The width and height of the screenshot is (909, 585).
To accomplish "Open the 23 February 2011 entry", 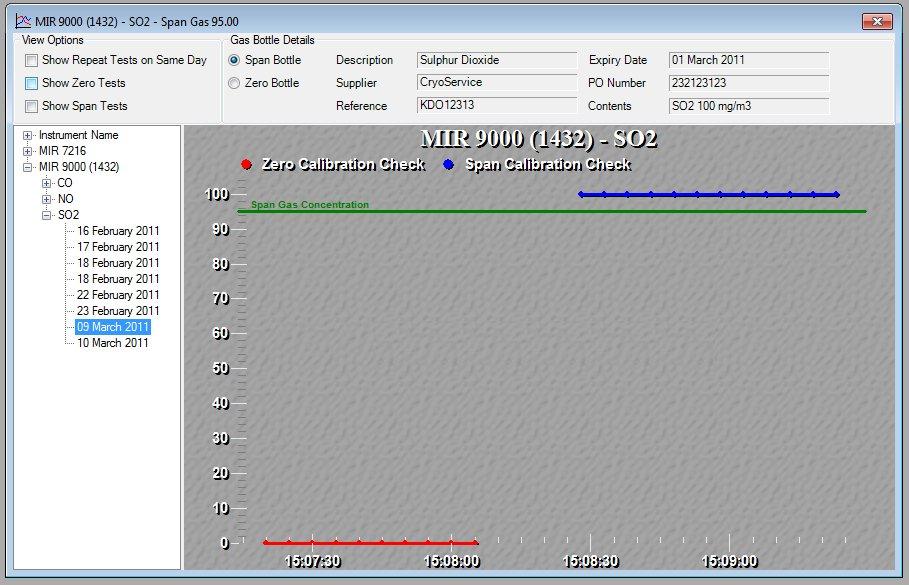I will pyautogui.click(x=118, y=311).
